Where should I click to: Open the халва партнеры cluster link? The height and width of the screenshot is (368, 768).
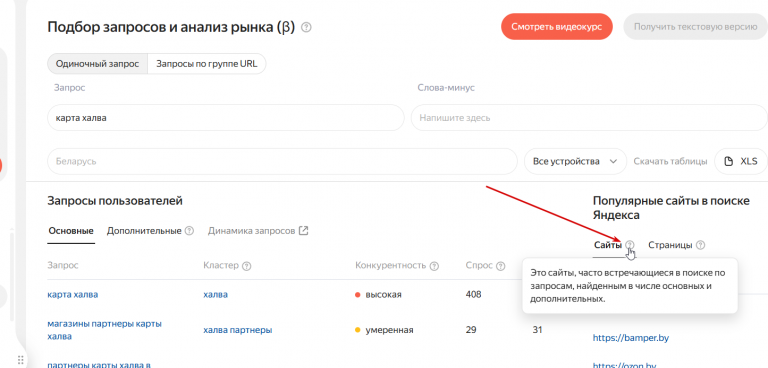[238, 330]
